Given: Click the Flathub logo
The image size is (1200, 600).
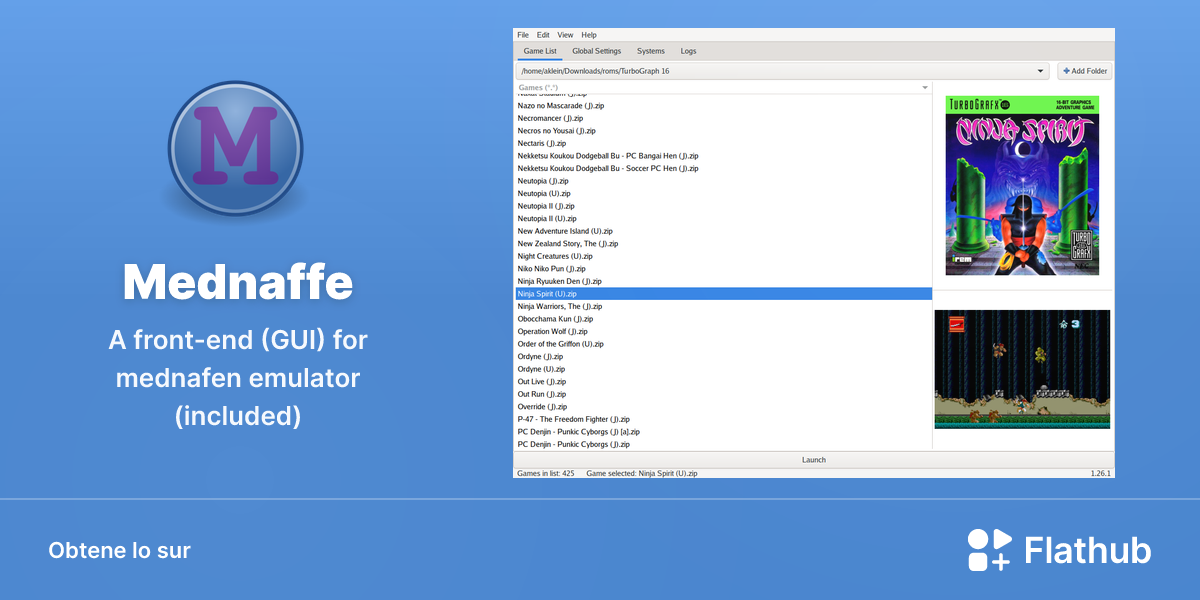Looking at the screenshot, I should [x=1059, y=551].
